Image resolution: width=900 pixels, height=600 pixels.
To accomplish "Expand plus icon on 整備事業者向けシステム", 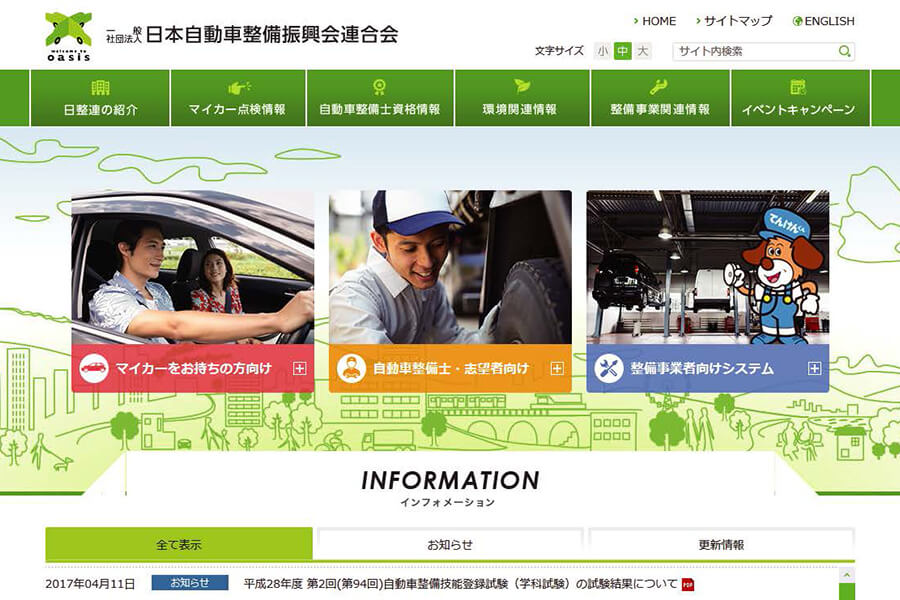I will [814, 369].
